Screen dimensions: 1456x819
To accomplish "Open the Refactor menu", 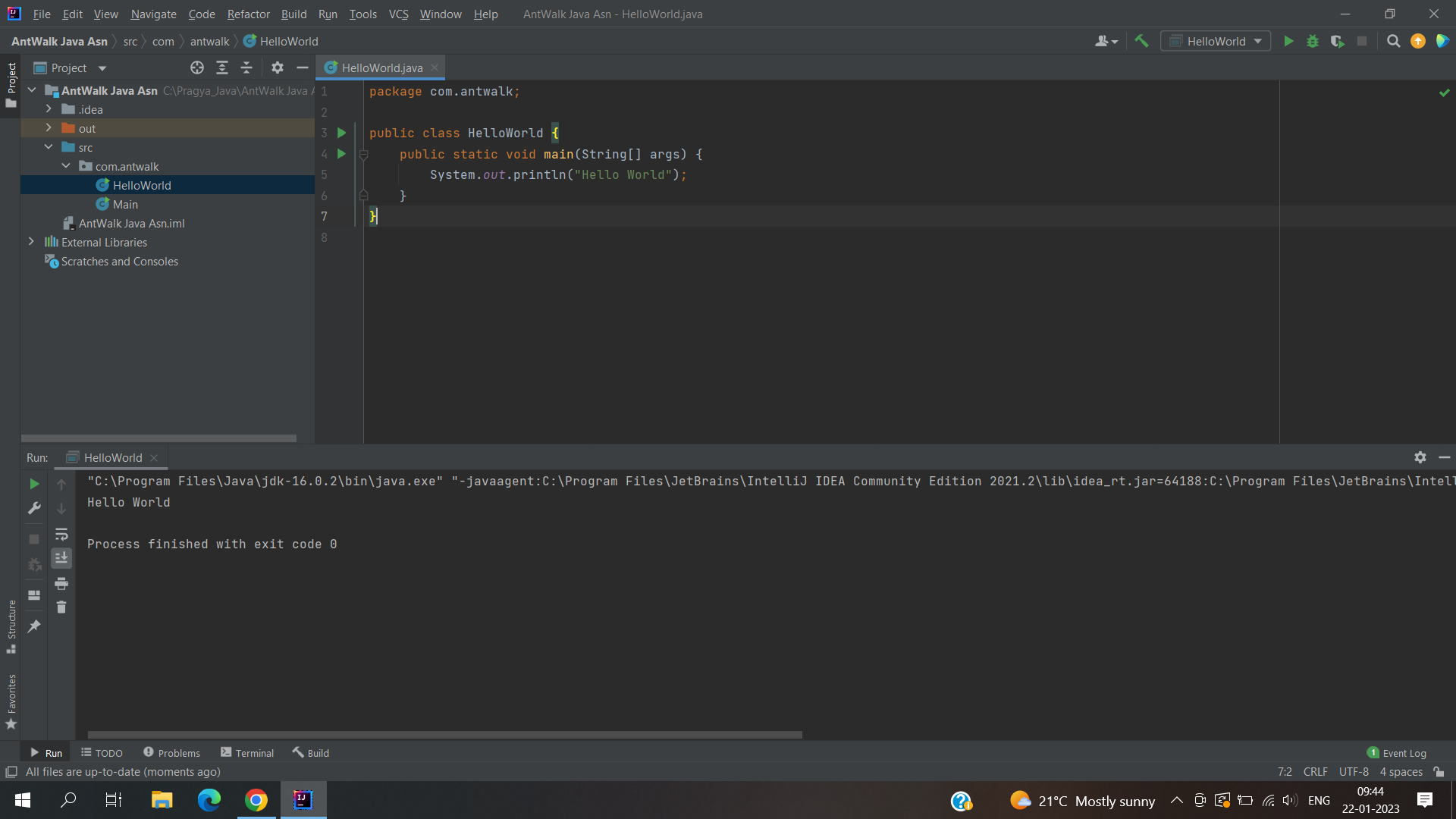I will click(248, 14).
